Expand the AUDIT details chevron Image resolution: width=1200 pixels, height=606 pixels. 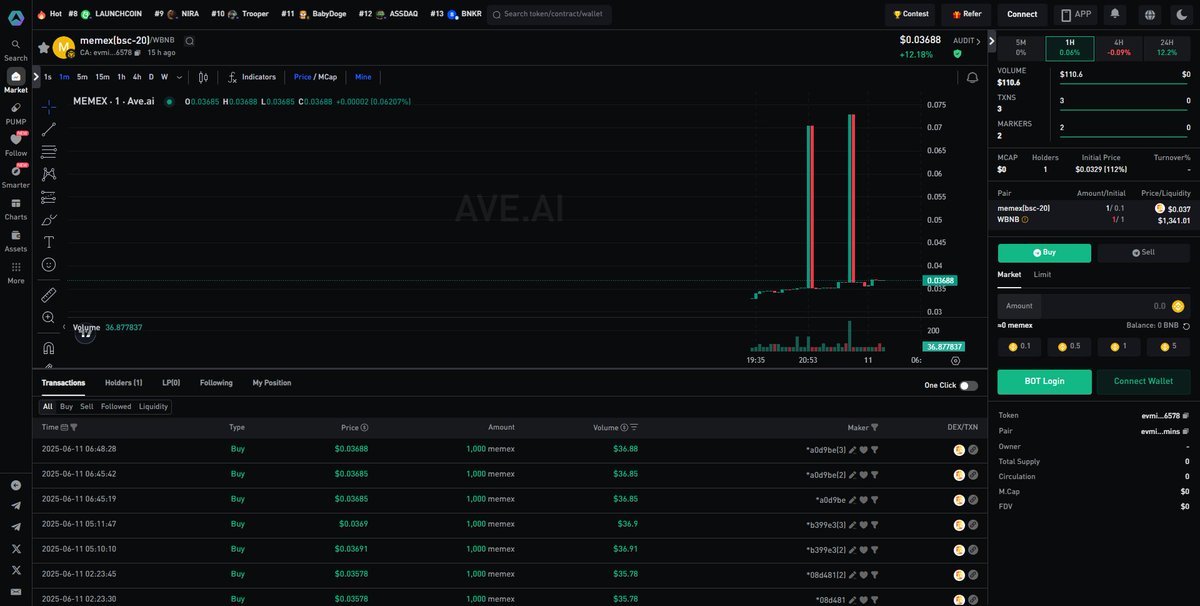(x=981, y=41)
